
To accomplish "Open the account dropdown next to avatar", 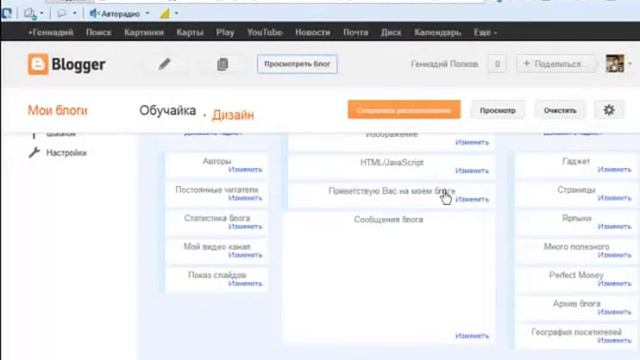I will coord(630,64).
